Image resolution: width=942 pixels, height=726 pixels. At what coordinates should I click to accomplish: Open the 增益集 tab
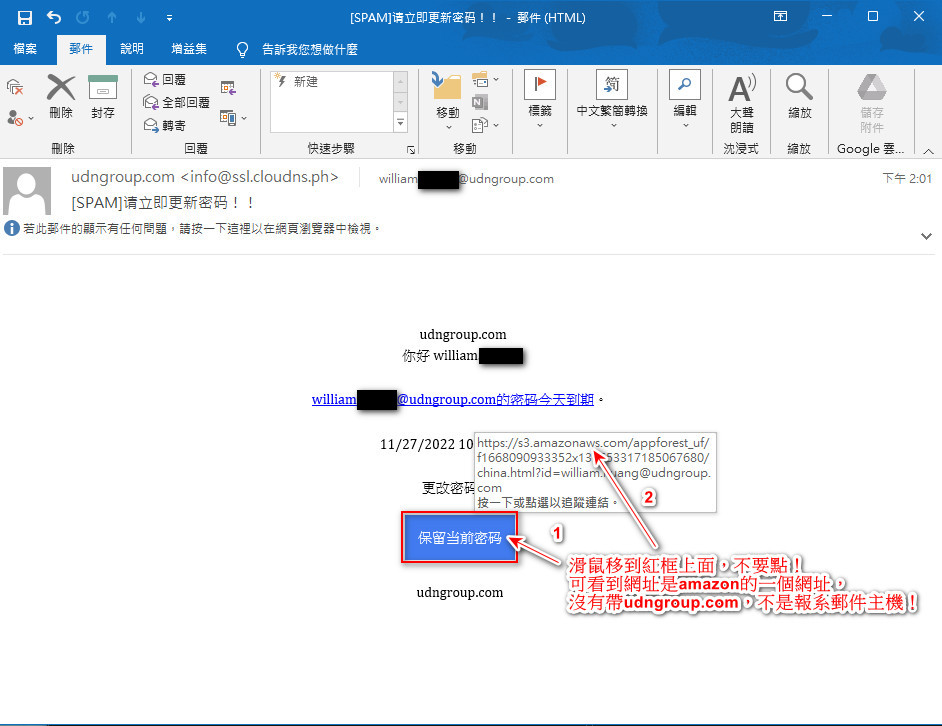[x=189, y=49]
